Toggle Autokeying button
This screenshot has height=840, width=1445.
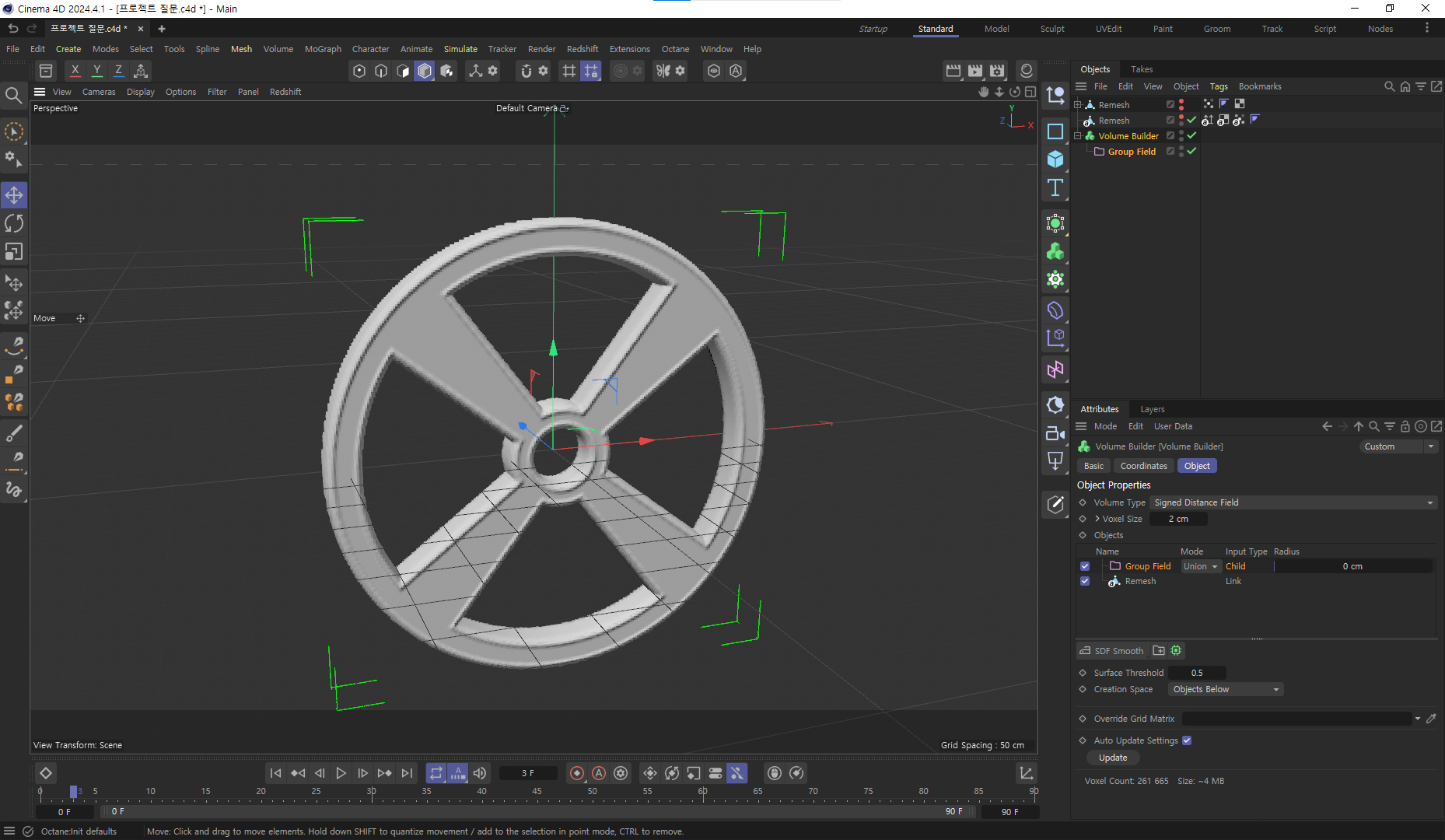[x=599, y=773]
